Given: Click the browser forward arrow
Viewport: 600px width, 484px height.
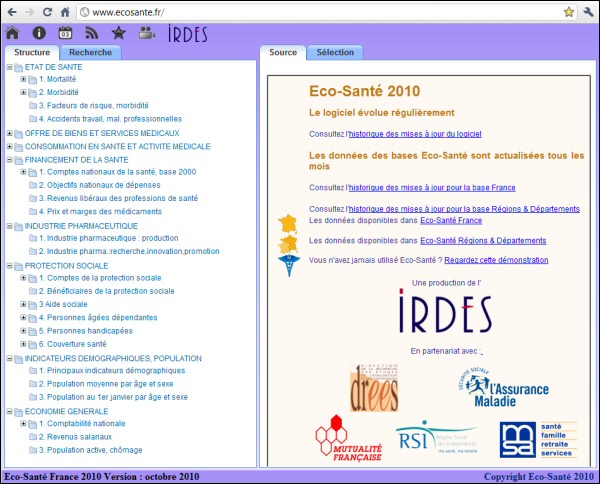Looking at the screenshot, I should [x=29, y=12].
